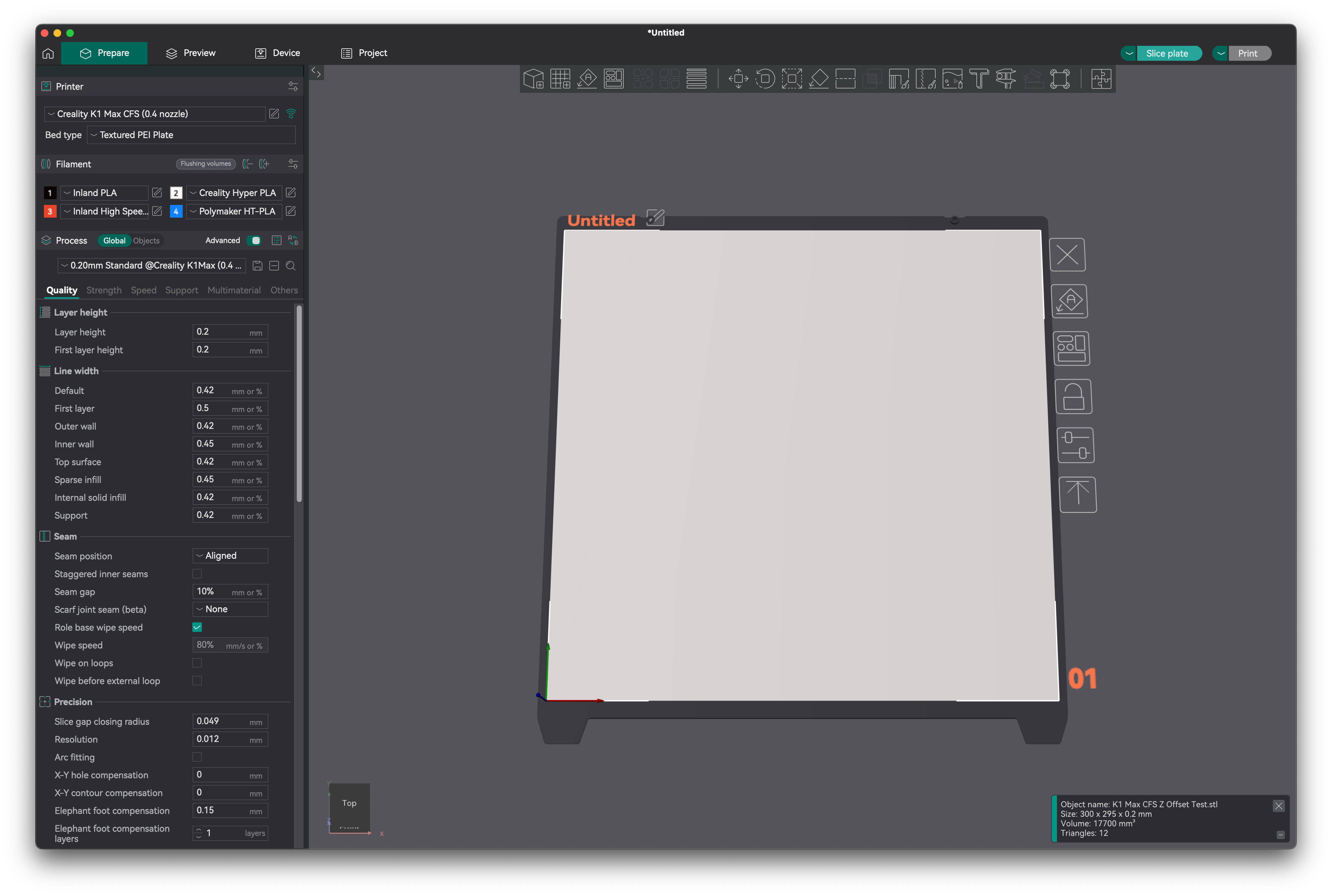The height and width of the screenshot is (896, 1332).
Task: Toggle the Advanced settings switch
Action: click(x=254, y=241)
